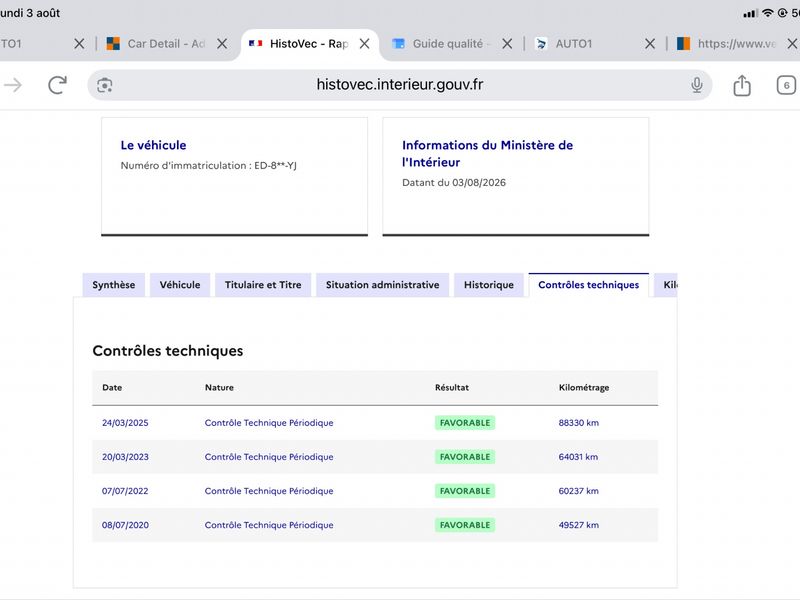Open the camera lens search icon in address bar
The image size is (800, 600).
point(105,85)
